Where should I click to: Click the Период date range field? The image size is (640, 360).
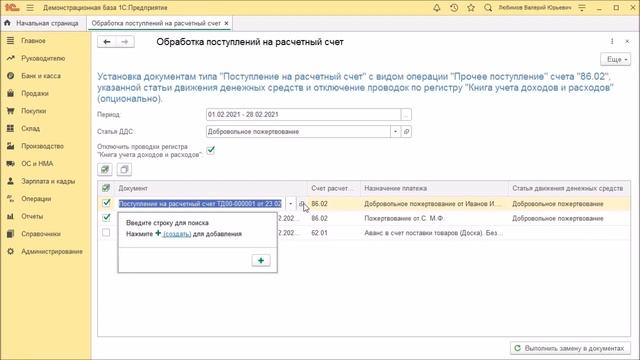coord(303,115)
